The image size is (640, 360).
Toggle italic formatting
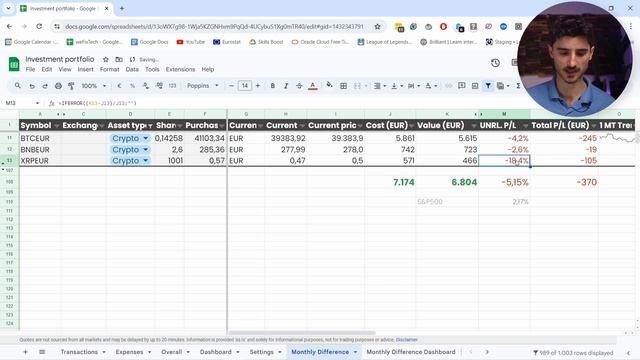coord(286,86)
